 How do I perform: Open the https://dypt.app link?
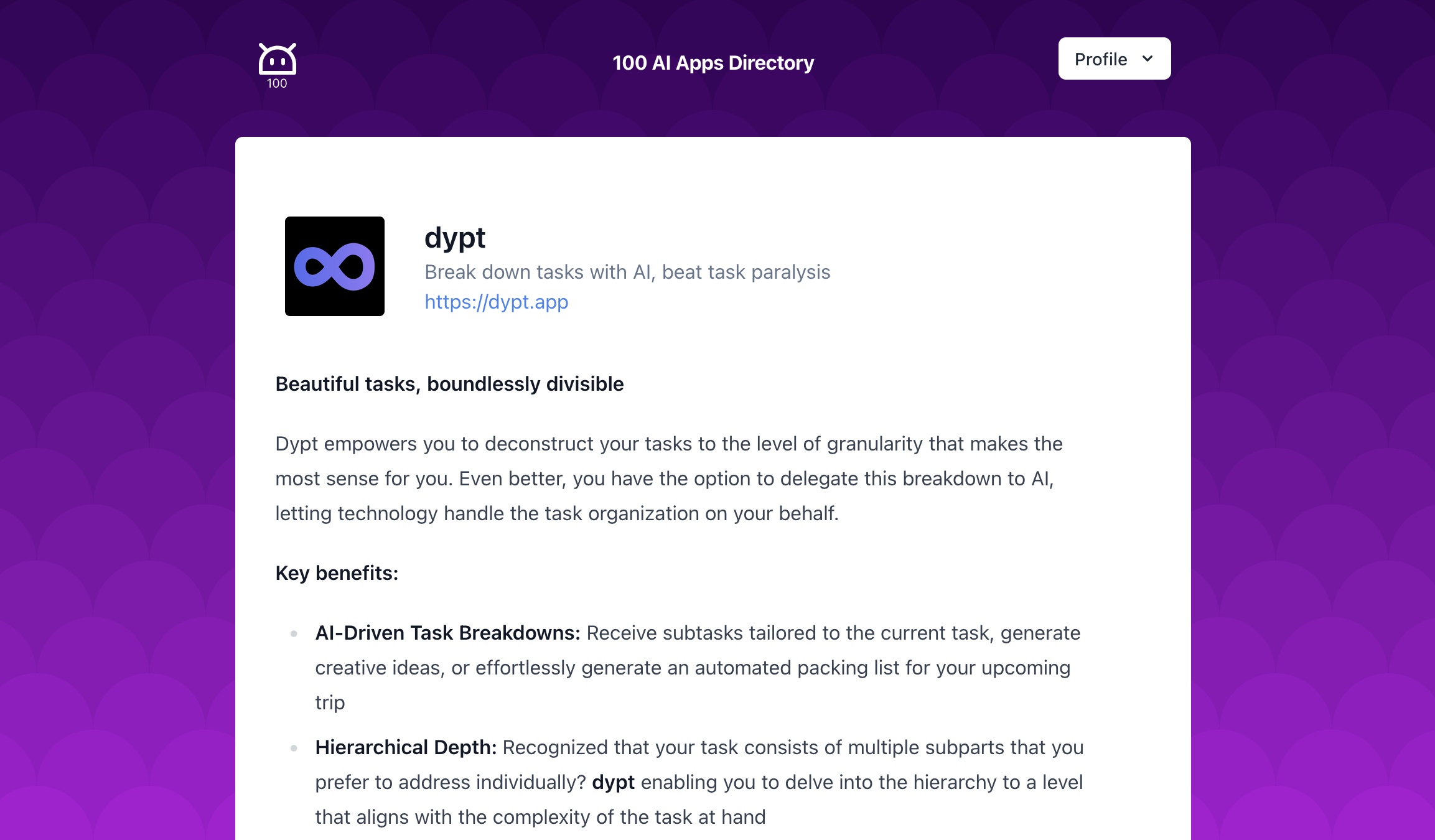[x=496, y=302]
